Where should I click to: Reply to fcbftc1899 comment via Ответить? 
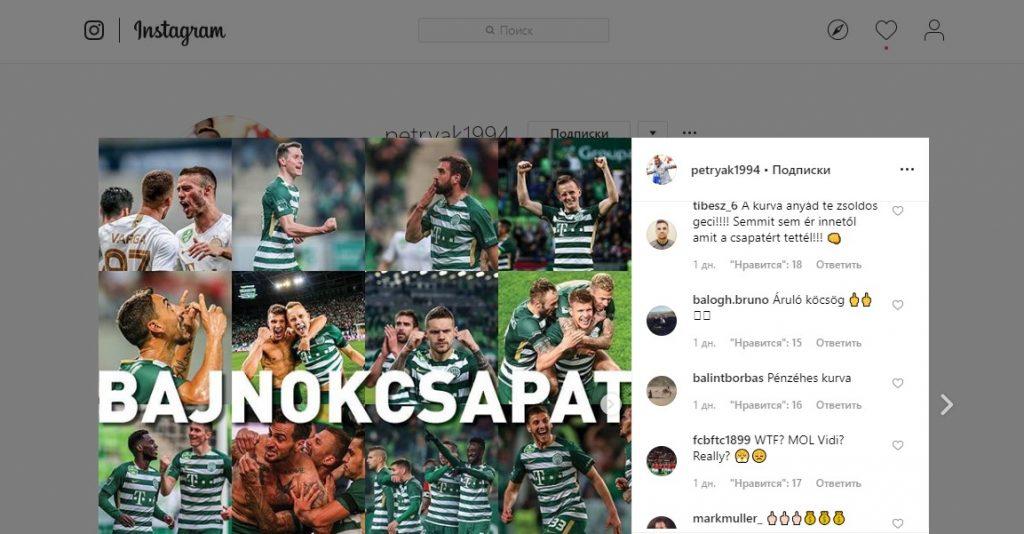tap(839, 483)
